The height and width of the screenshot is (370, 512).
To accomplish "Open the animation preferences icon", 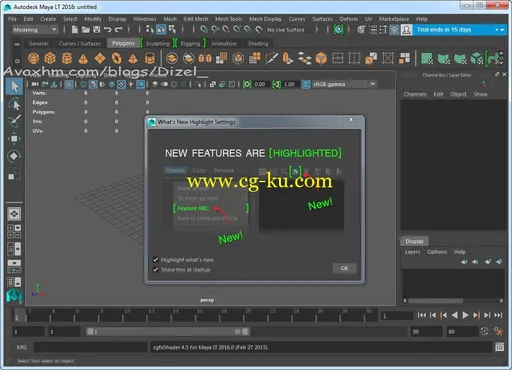I will tap(499, 331).
